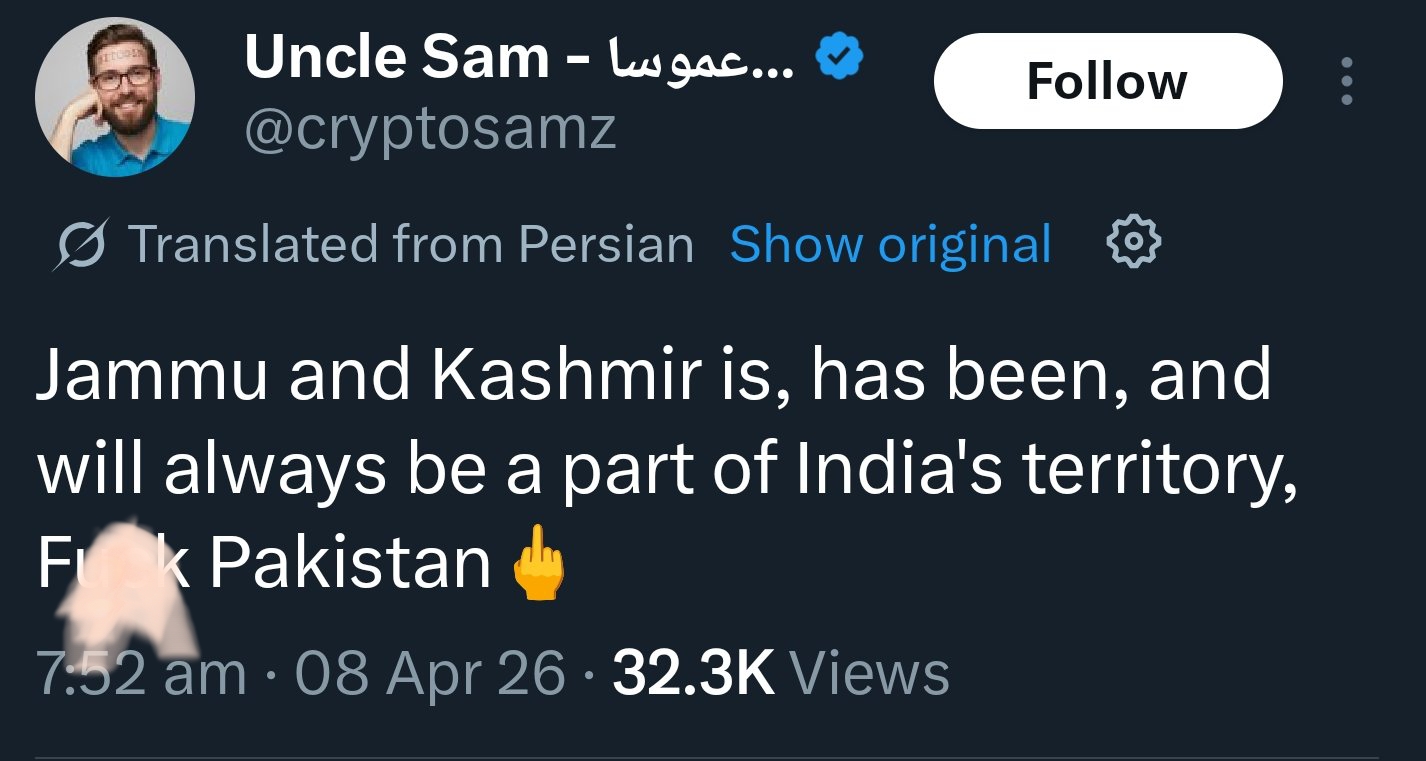Show original Persian post text
The image size is (1426, 761).
pyautogui.click(x=890, y=245)
